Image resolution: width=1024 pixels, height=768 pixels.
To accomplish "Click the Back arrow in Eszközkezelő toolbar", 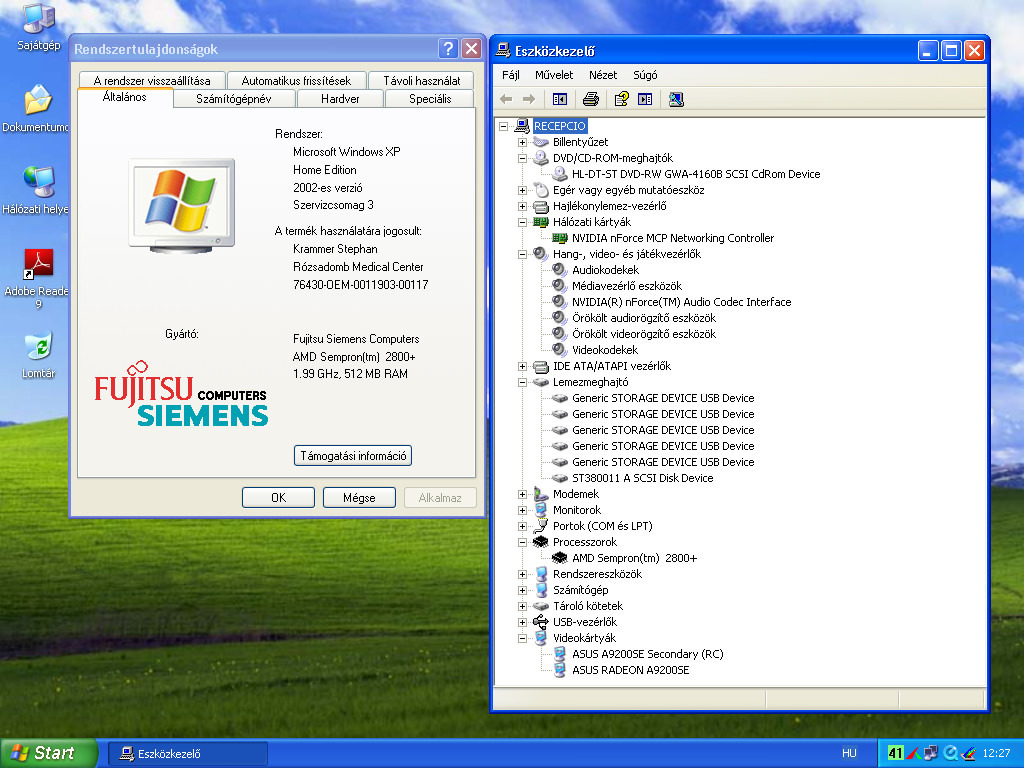I will (505, 99).
